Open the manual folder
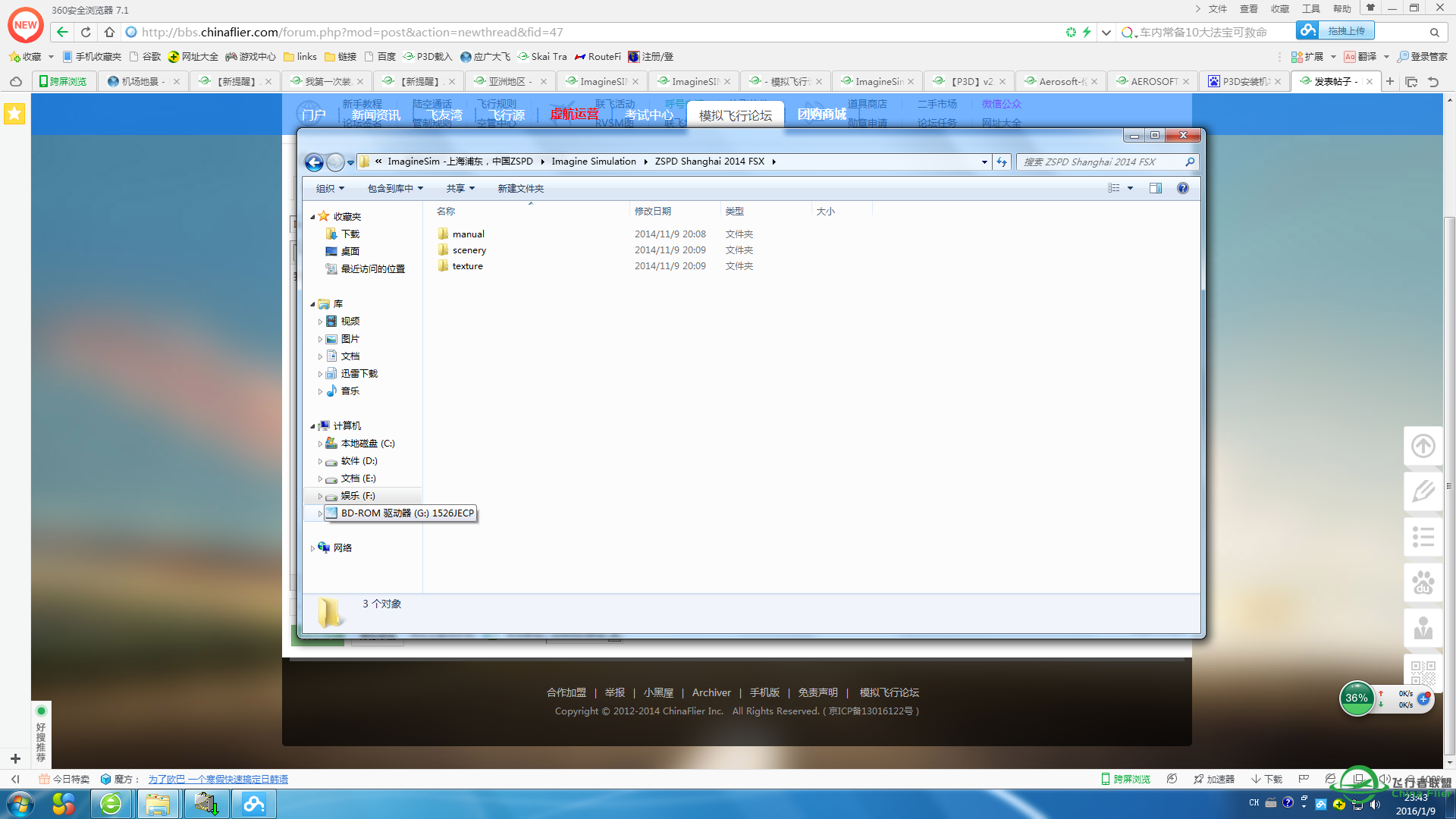Viewport: 1456px width, 819px height. [468, 234]
